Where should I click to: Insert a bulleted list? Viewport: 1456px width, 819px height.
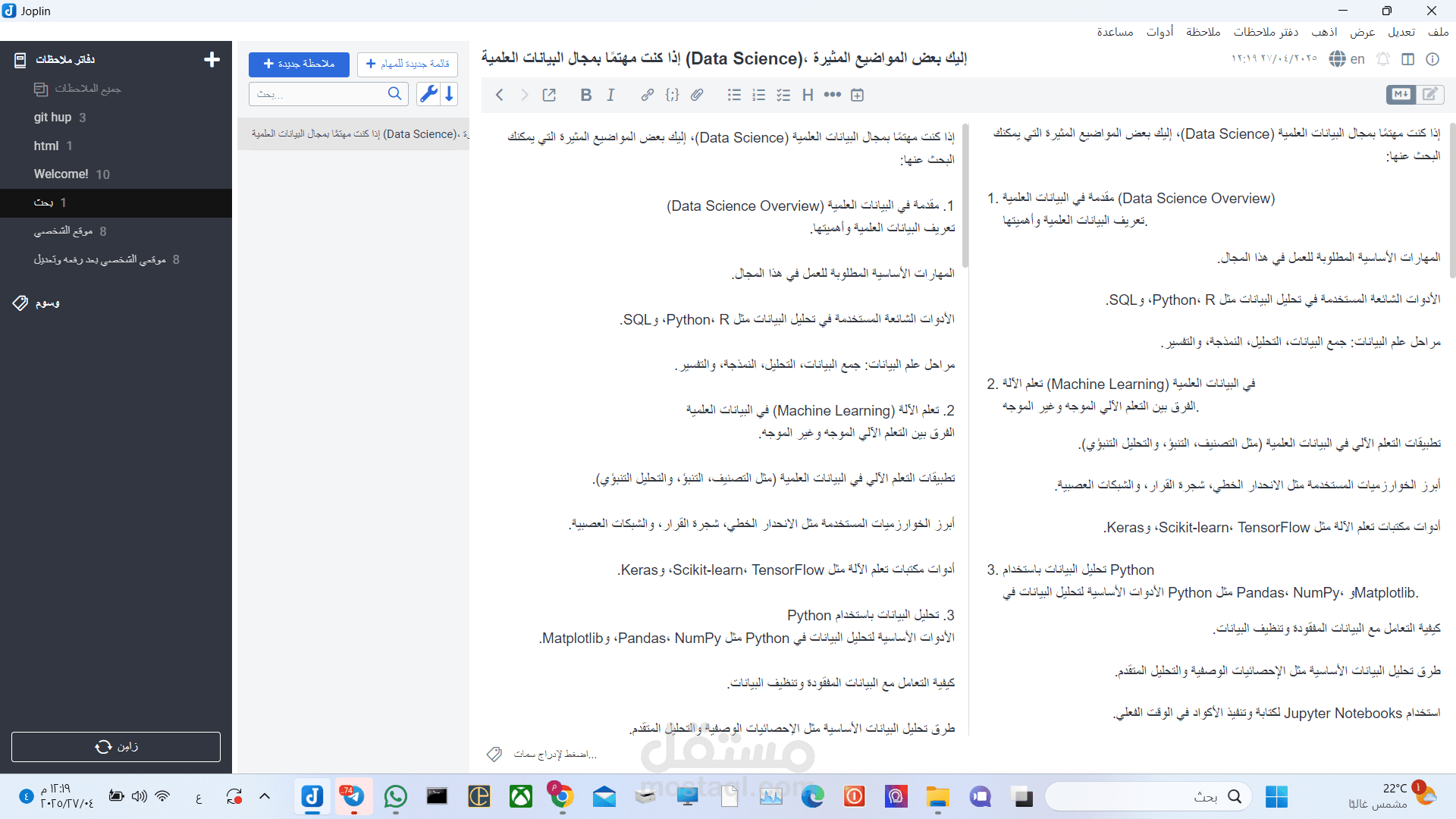click(x=734, y=95)
